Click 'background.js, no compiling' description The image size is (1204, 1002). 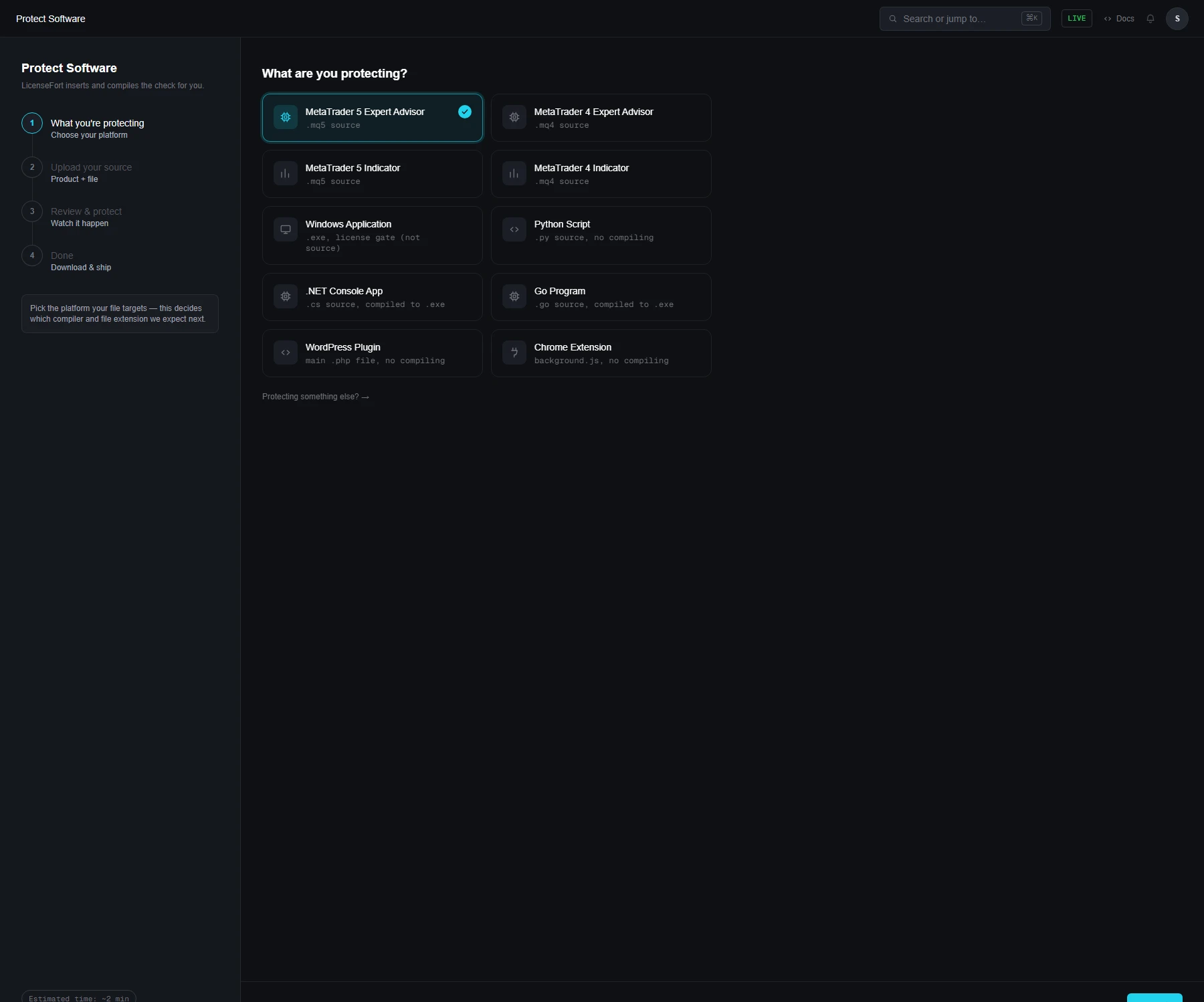[x=601, y=361]
